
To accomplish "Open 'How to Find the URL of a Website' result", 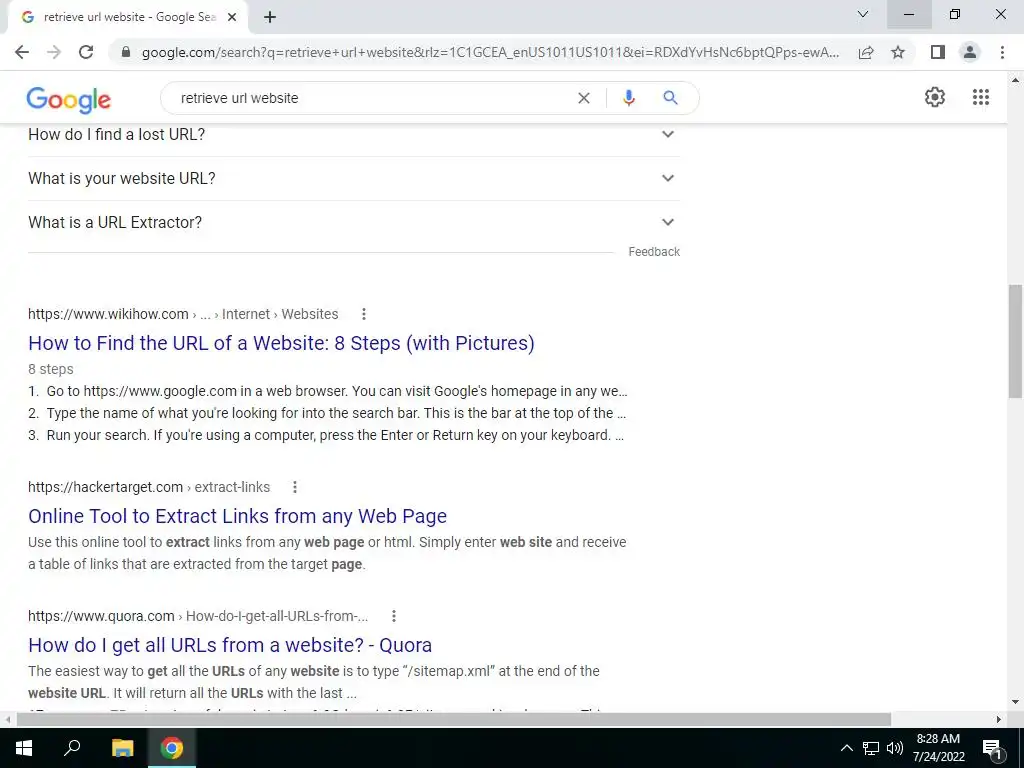I will (281, 343).
